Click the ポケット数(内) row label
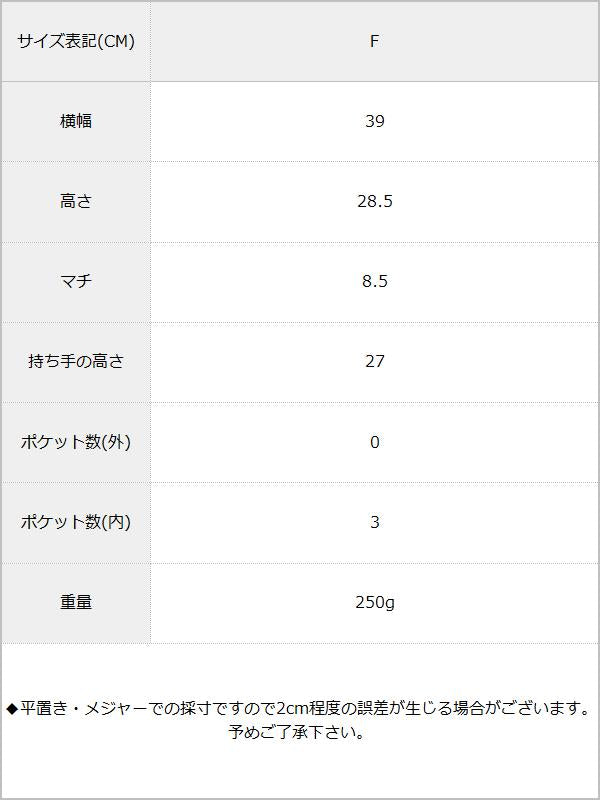Screen dimensions: 600x800 pos(76,522)
